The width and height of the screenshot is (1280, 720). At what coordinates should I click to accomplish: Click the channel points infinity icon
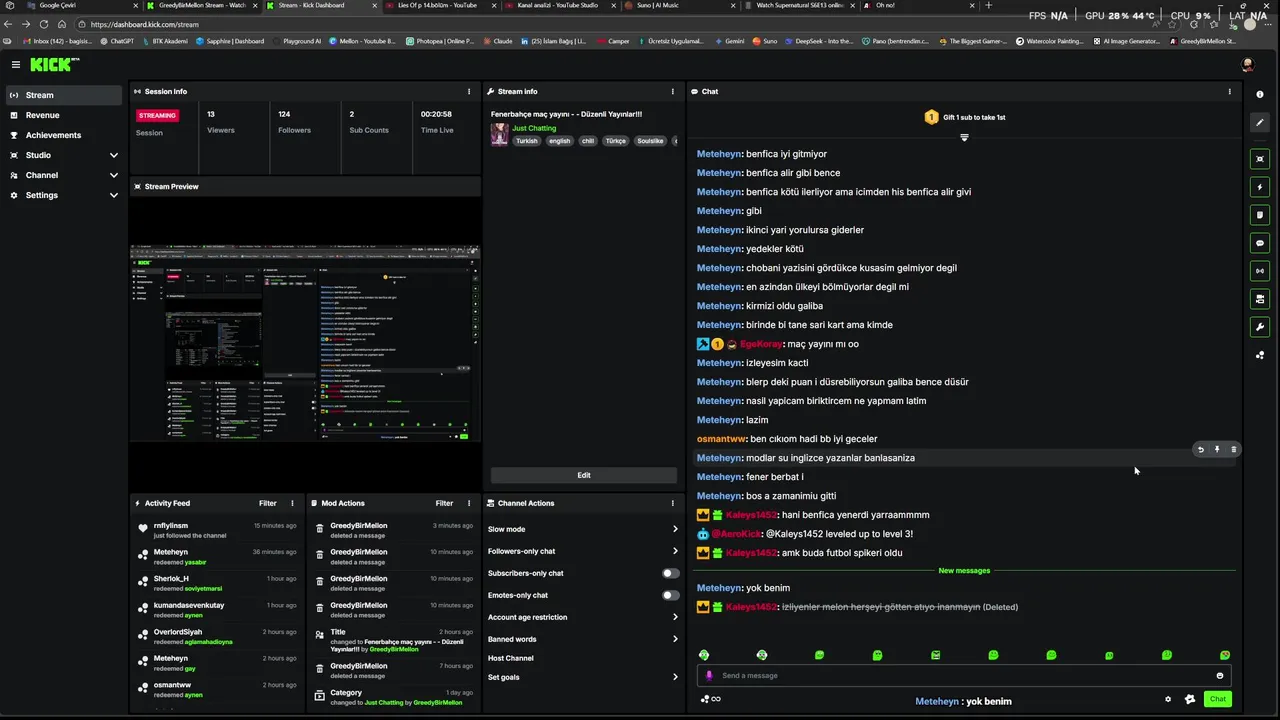(x=711, y=699)
